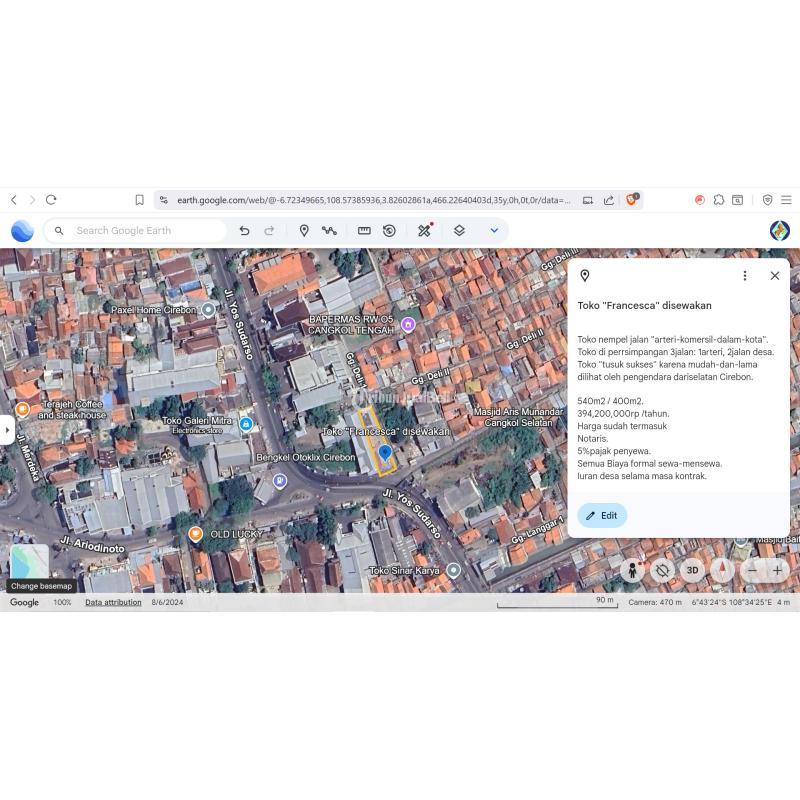Click the compass to reset north
This screenshot has width=800, height=800.
(x=722, y=570)
